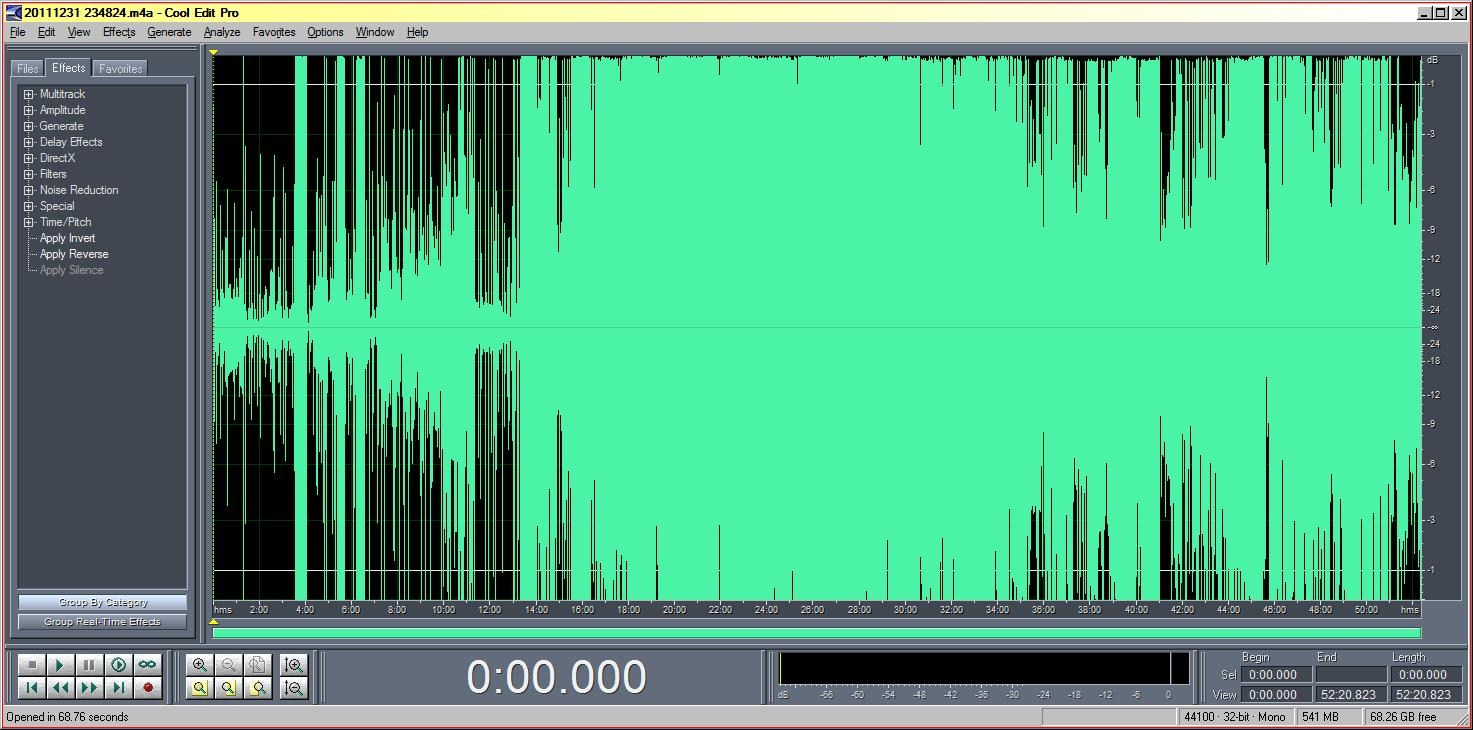Switch to the Effects panel tab
Viewport: 1473px width, 730px height.
(x=69, y=68)
